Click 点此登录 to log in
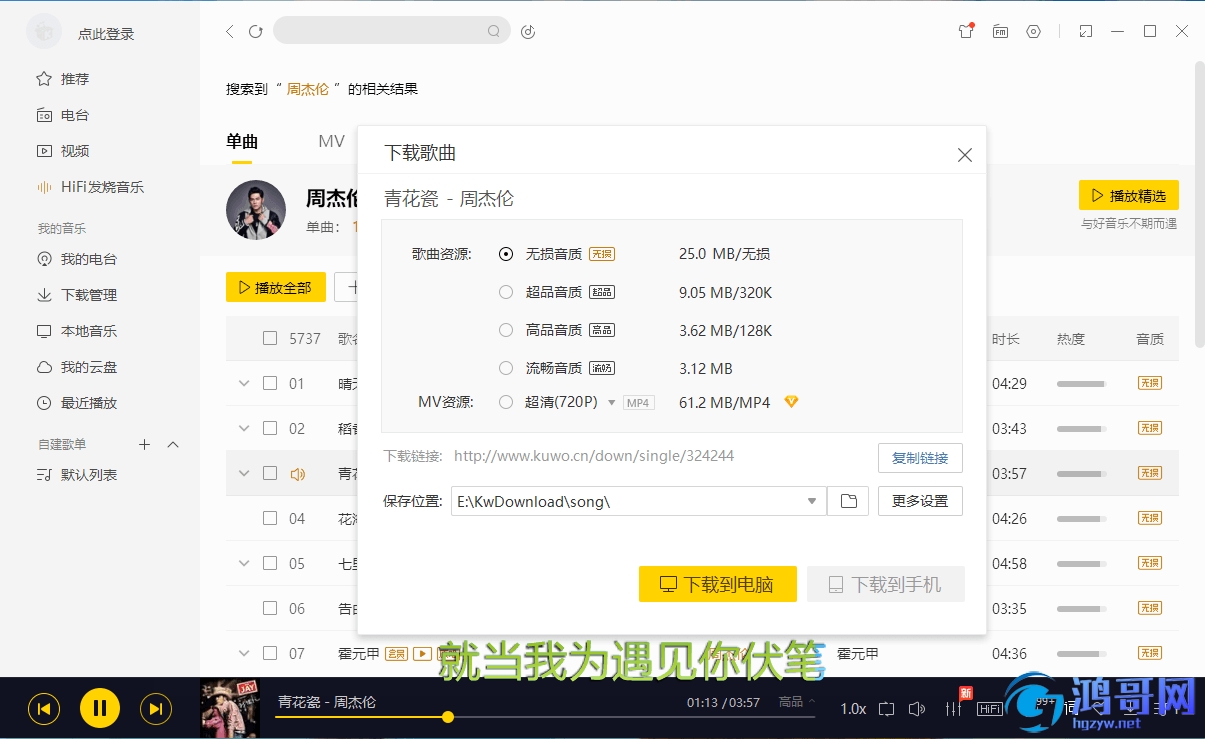Viewport: 1205px width, 739px height. [x=106, y=34]
